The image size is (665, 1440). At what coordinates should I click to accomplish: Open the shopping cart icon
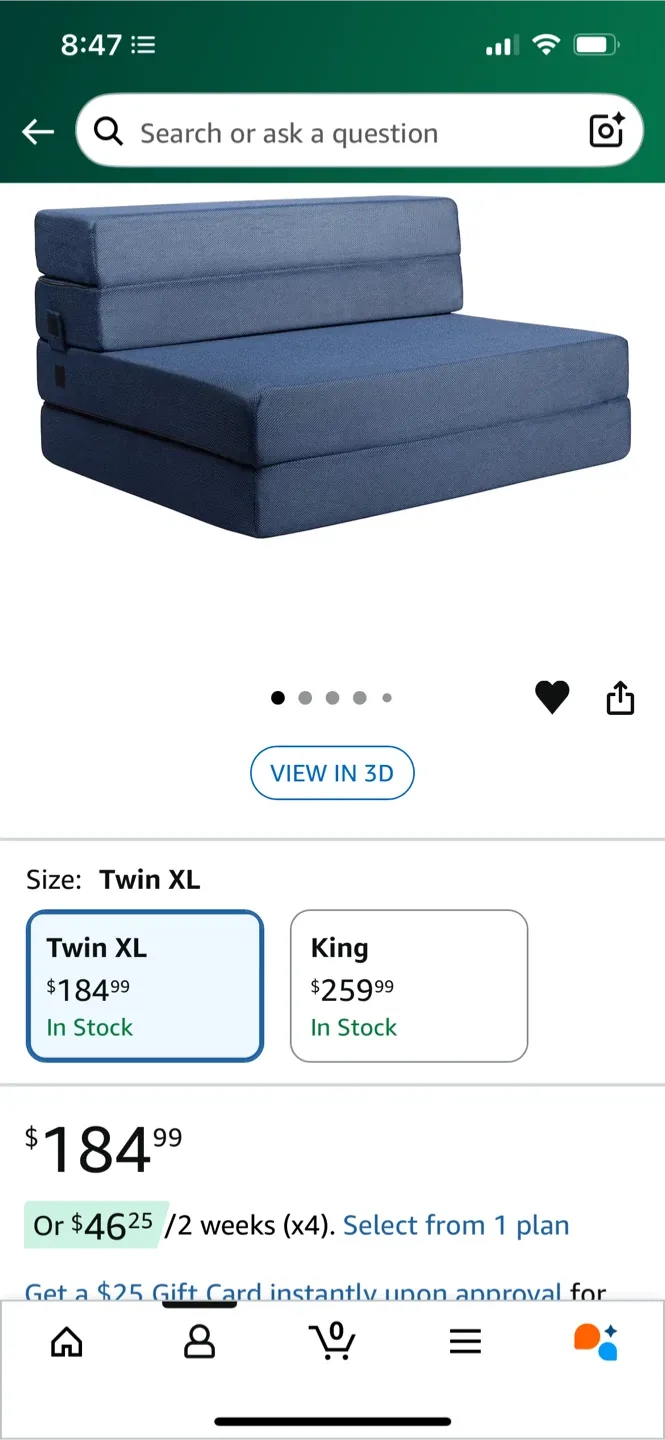pos(332,1342)
